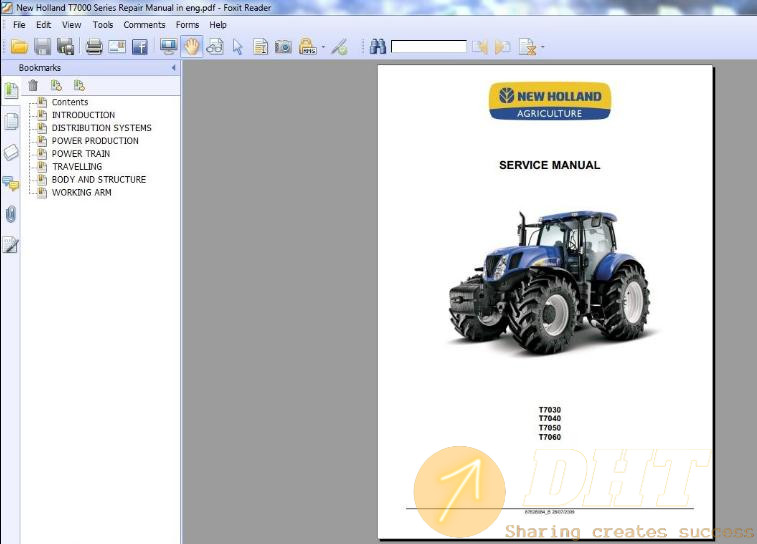The height and width of the screenshot is (544, 757).
Task: Click the Find Previous arrow icon
Action: click(479, 47)
